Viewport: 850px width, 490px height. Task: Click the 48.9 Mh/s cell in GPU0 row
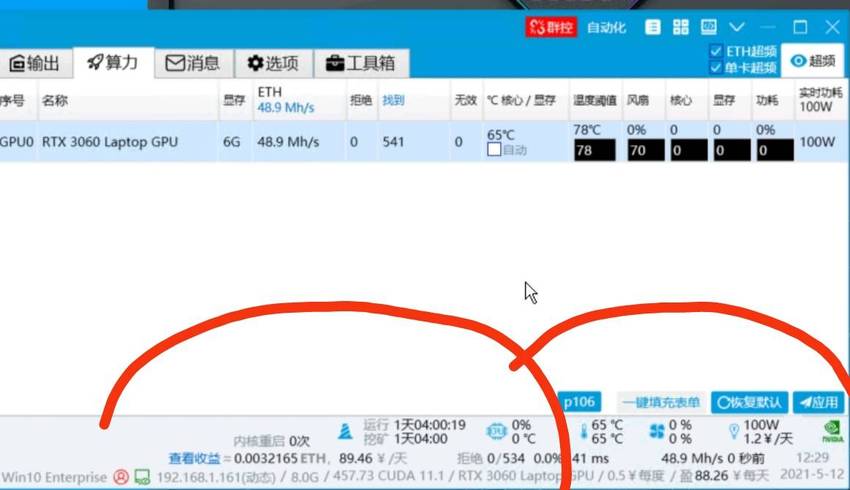(x=286, y=142)
